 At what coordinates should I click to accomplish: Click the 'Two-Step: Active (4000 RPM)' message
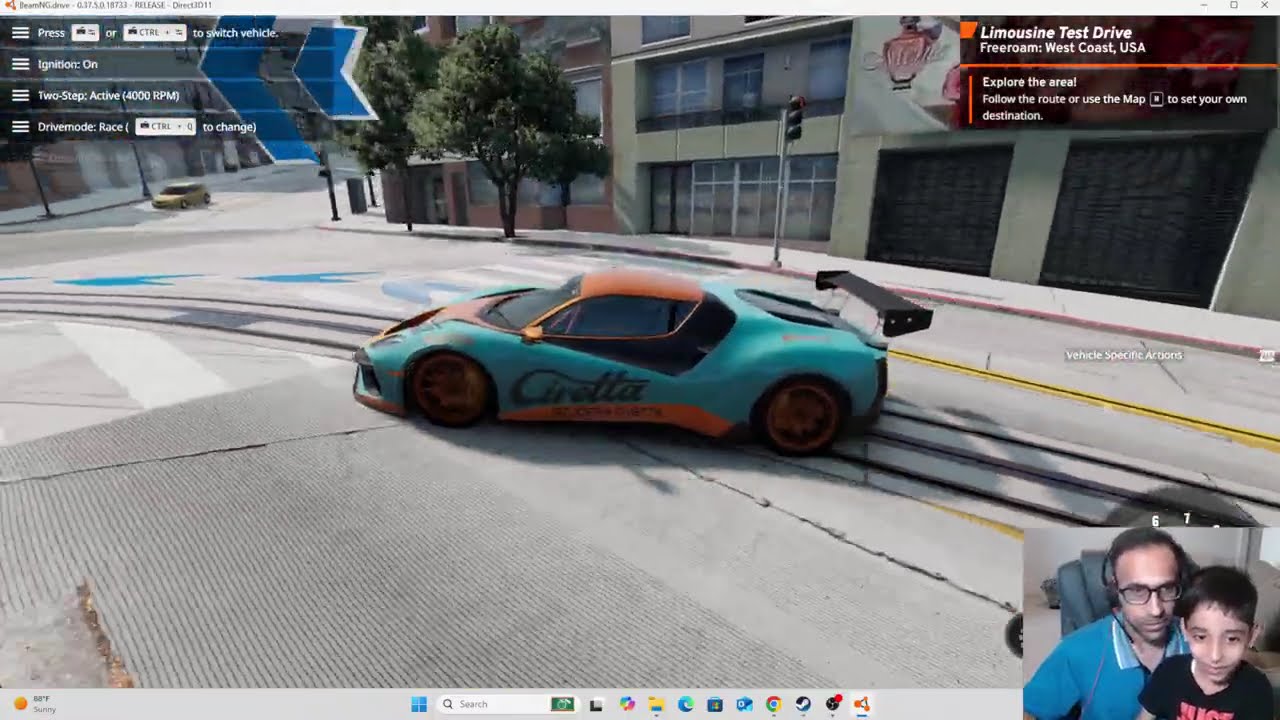(x=108, y=96)
